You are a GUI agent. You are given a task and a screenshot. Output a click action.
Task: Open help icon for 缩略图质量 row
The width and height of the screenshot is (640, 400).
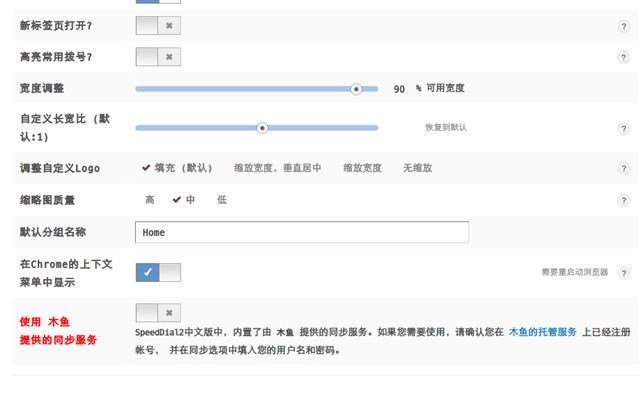click(x=623, y=200)
